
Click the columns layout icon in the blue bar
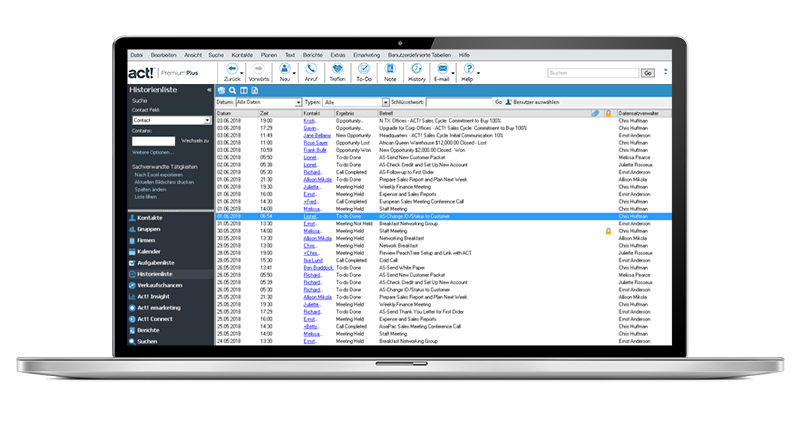[244, 90]
